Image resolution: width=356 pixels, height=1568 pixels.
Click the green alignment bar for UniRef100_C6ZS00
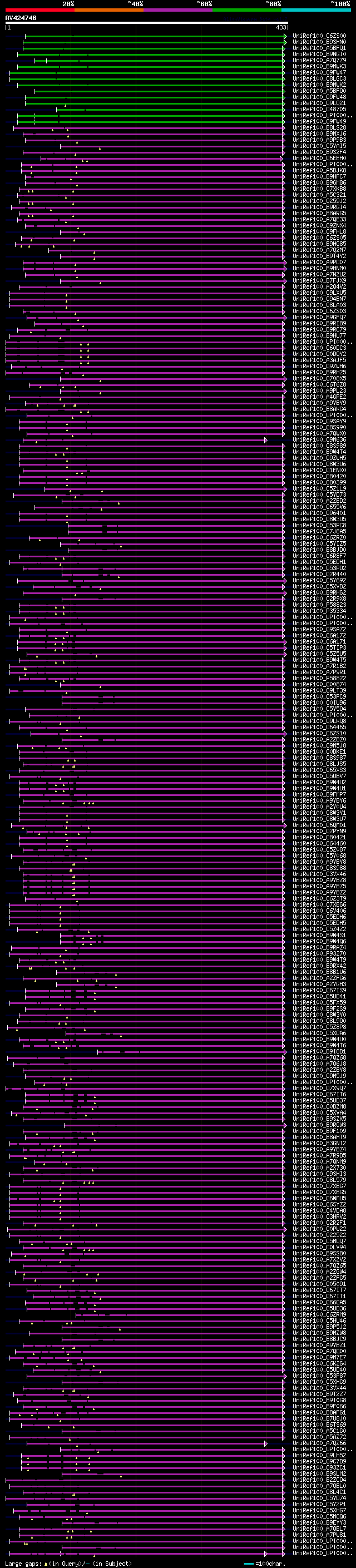click(x=154, y=37)
